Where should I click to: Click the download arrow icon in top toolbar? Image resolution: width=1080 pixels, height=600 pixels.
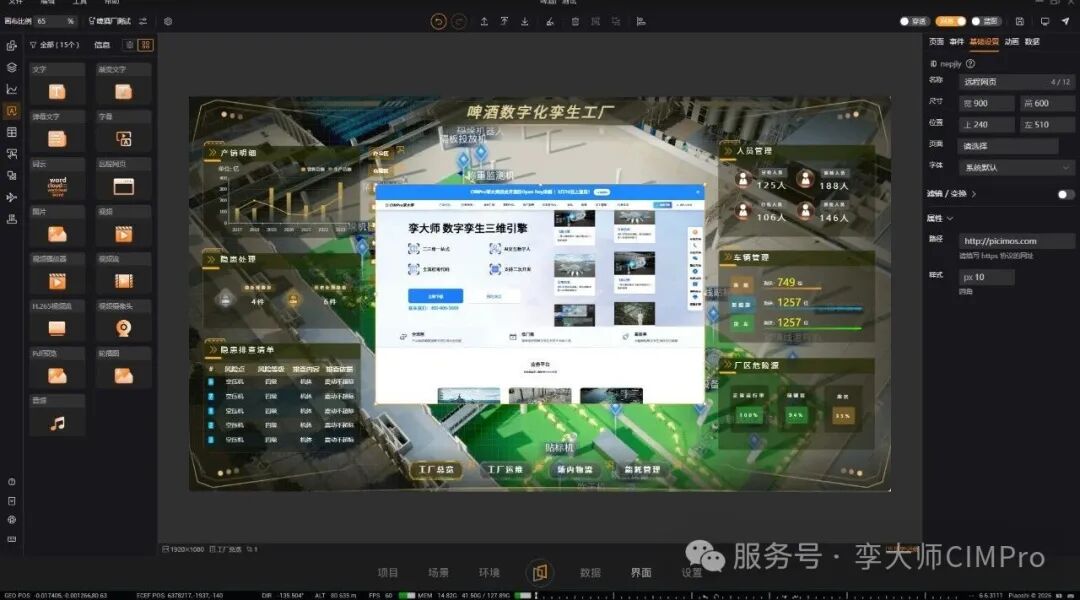click(525, 21)
